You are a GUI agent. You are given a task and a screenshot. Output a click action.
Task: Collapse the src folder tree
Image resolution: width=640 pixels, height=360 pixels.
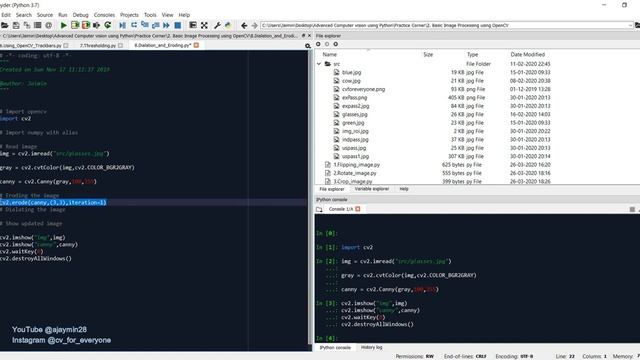[x=319, y=64]
